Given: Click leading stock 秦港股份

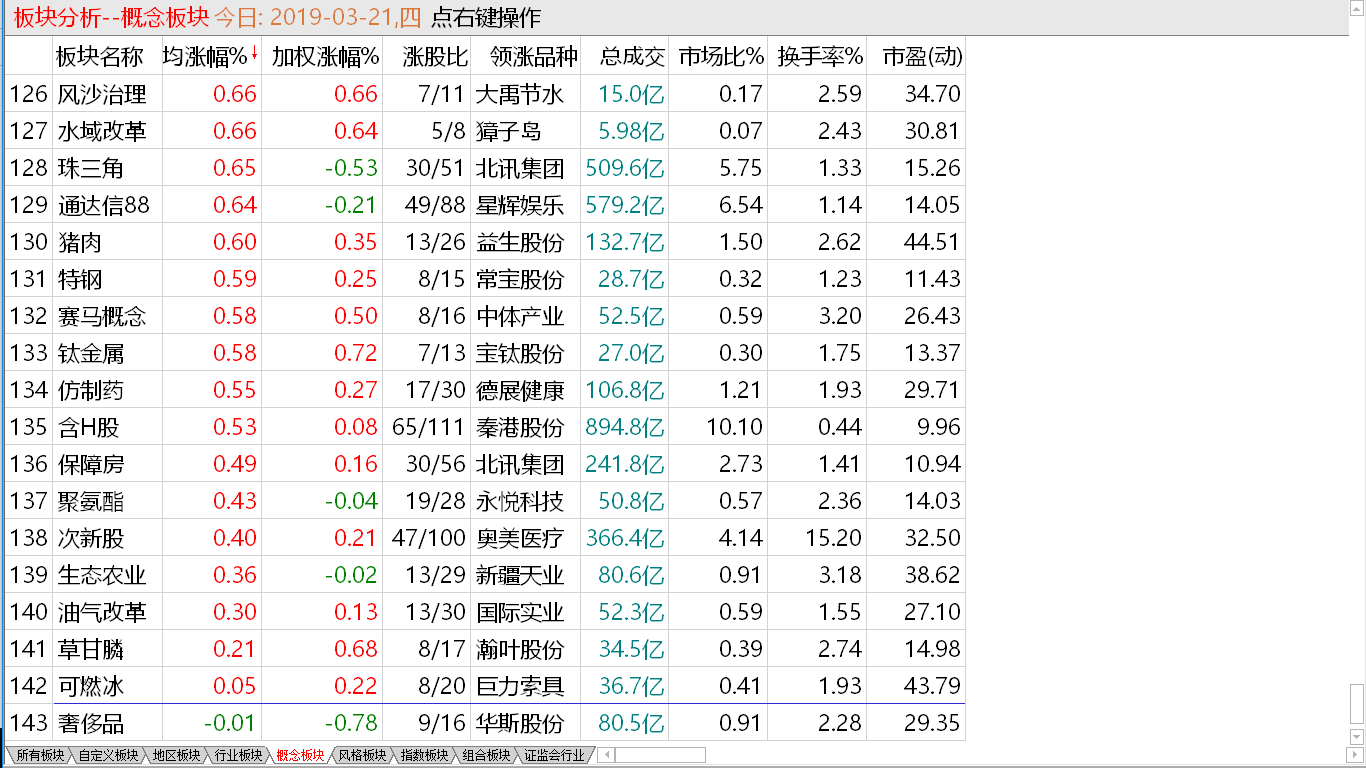Looking at the screenshot, I should (x=520, y=427).
